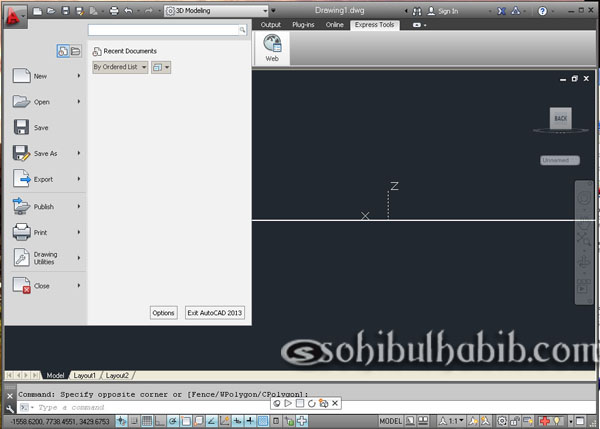This screenshot has height=429, width=600.
Task: Open the Web tool in Express Tools ribbon
Action: click(x=272, y=48)
